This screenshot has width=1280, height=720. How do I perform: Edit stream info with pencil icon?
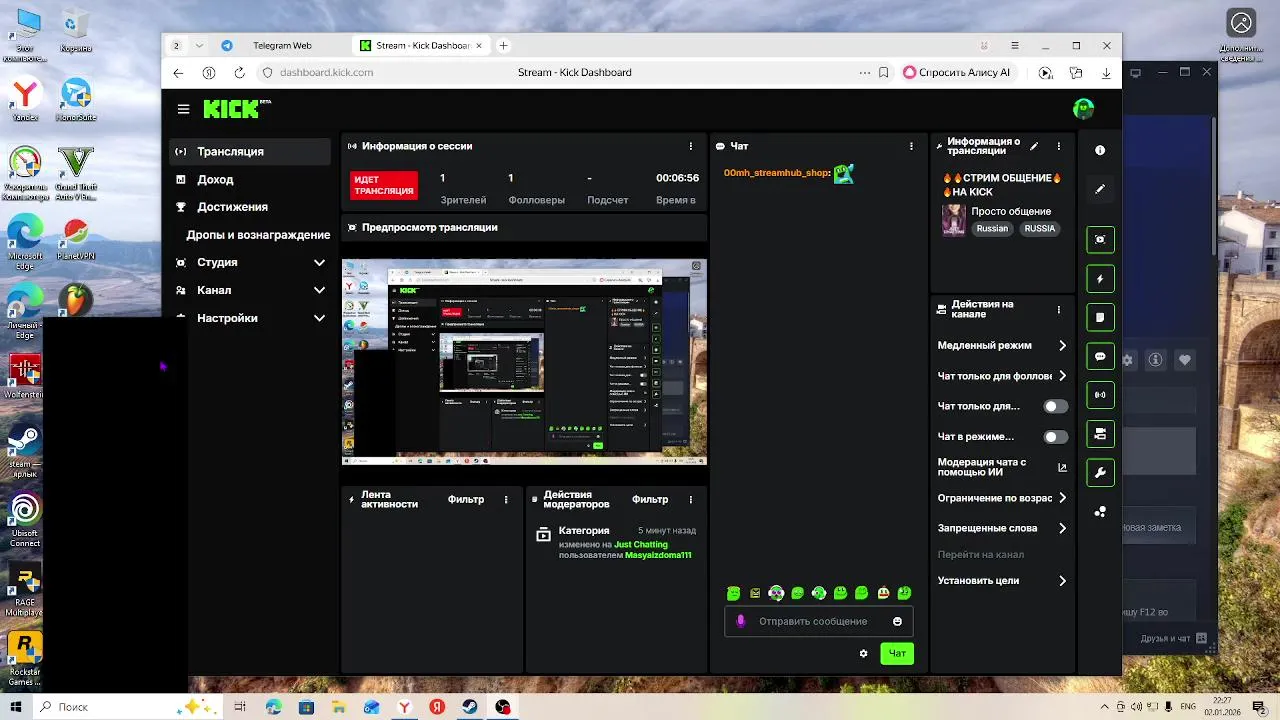tap(1034, 146)
